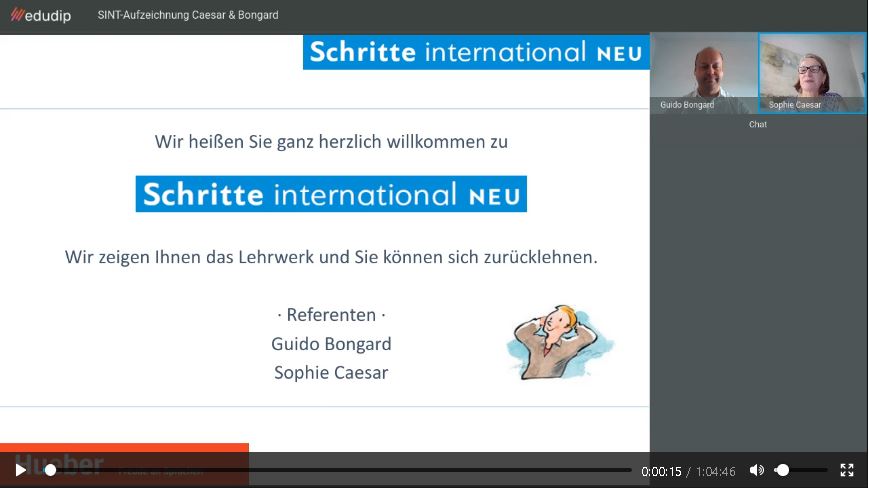Click the edudip logo
This screenshot has width=869, height=489.
tap(41, 15)
